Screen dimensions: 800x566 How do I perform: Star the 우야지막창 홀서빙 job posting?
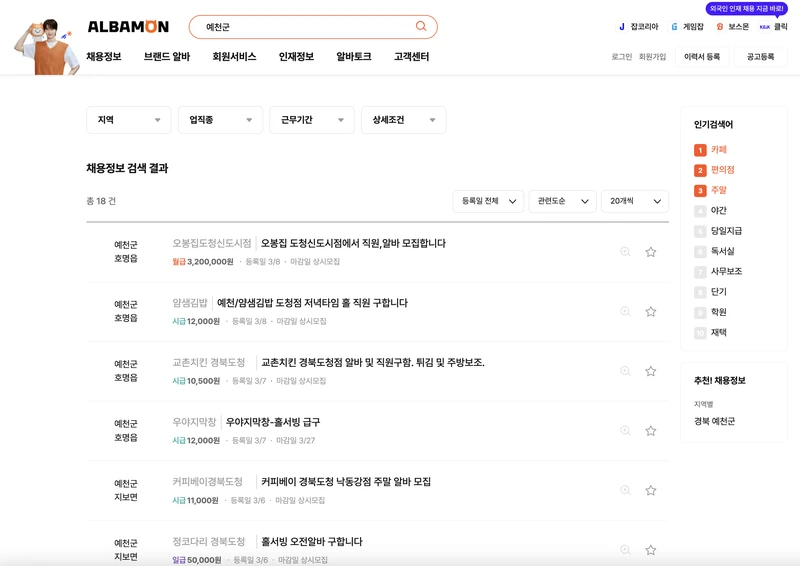651,431
